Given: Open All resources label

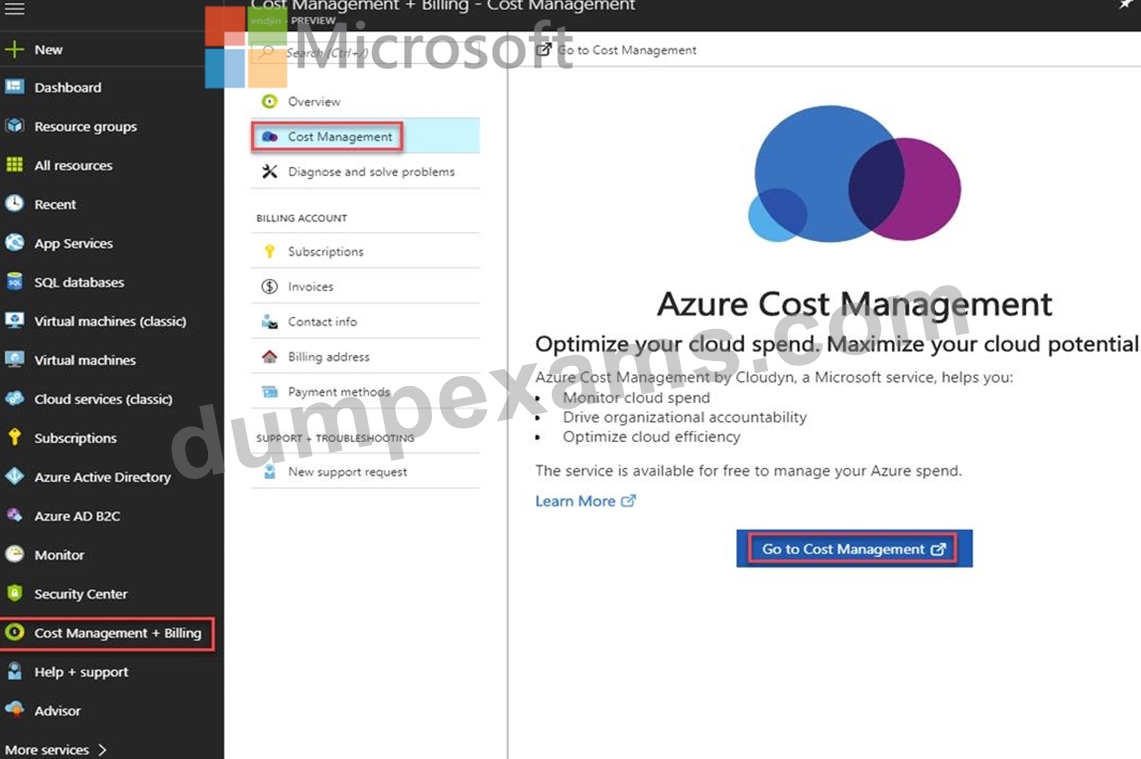Looking at the screenshot, I should [73, 165].
